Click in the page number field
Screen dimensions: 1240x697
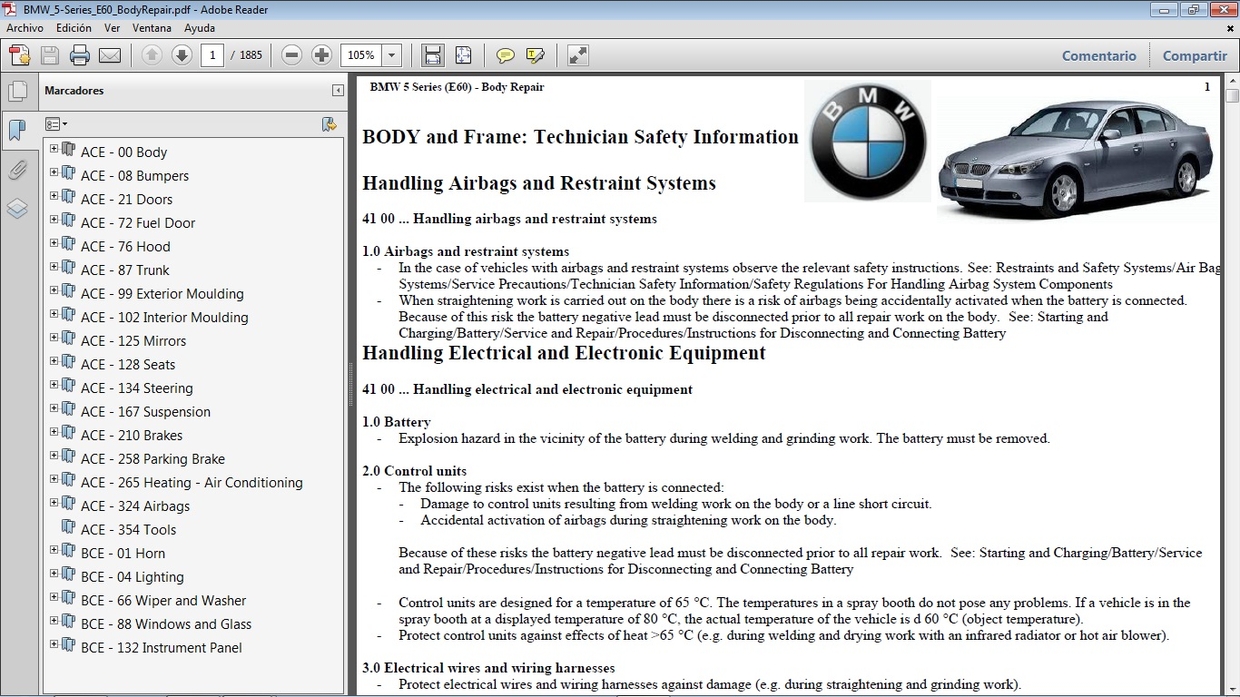(211, 55)
